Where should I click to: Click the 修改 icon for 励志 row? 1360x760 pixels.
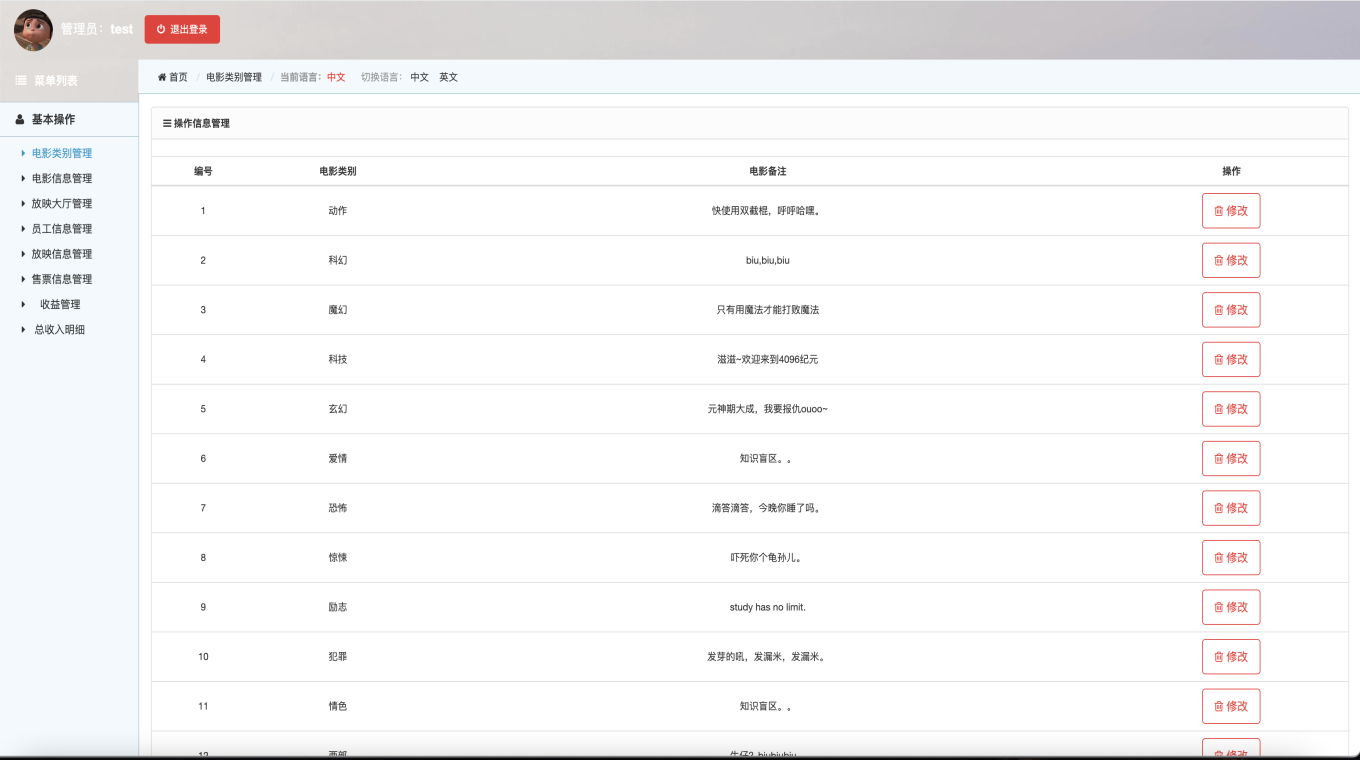coord(1218,607)
